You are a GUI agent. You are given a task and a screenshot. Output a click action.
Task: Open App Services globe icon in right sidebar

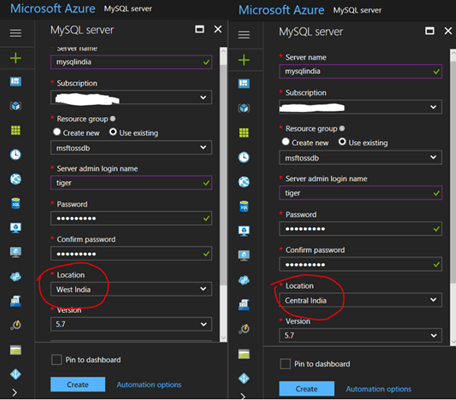click(x=244, y=182)
